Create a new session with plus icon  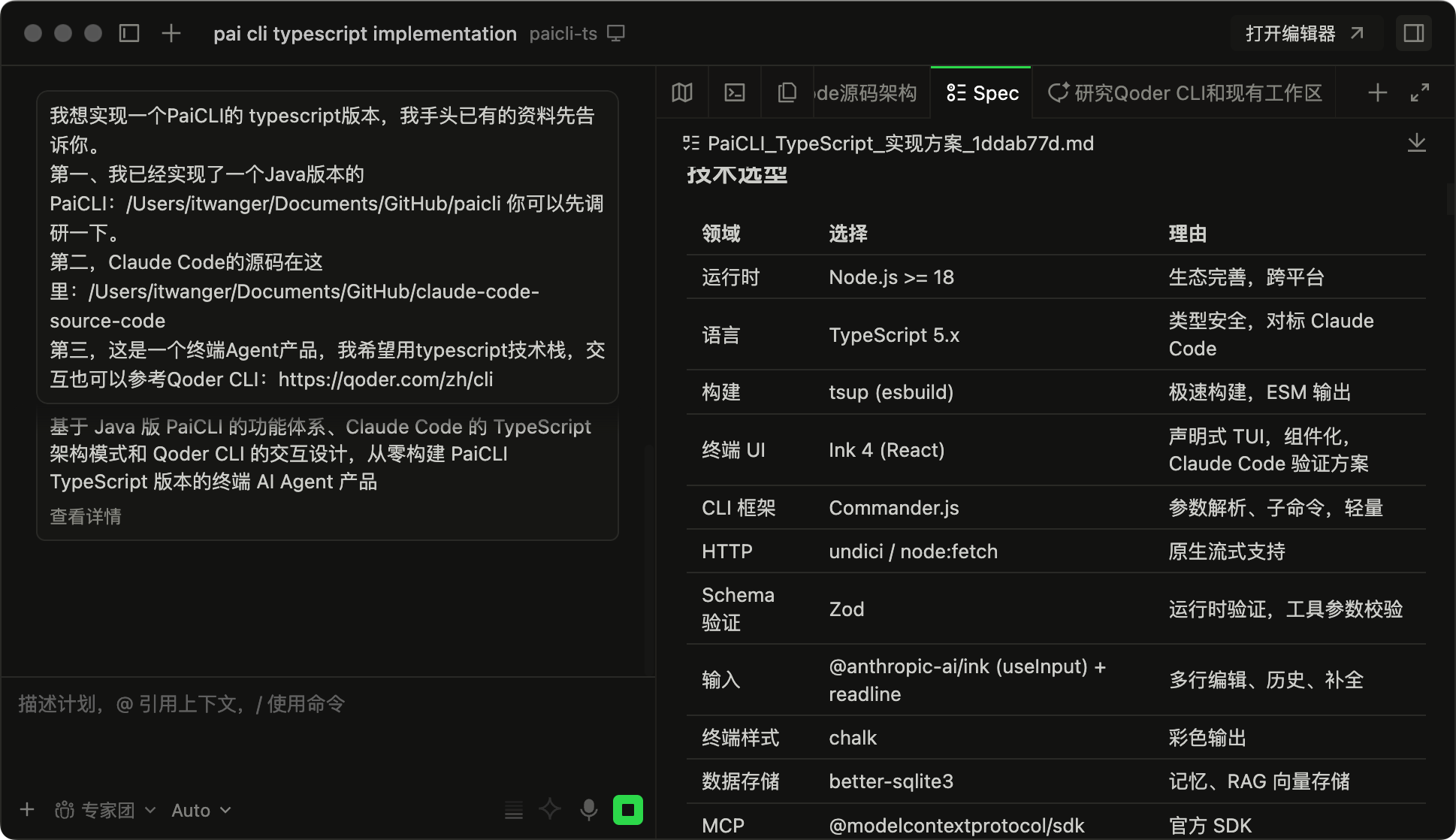tap(171, 33)
